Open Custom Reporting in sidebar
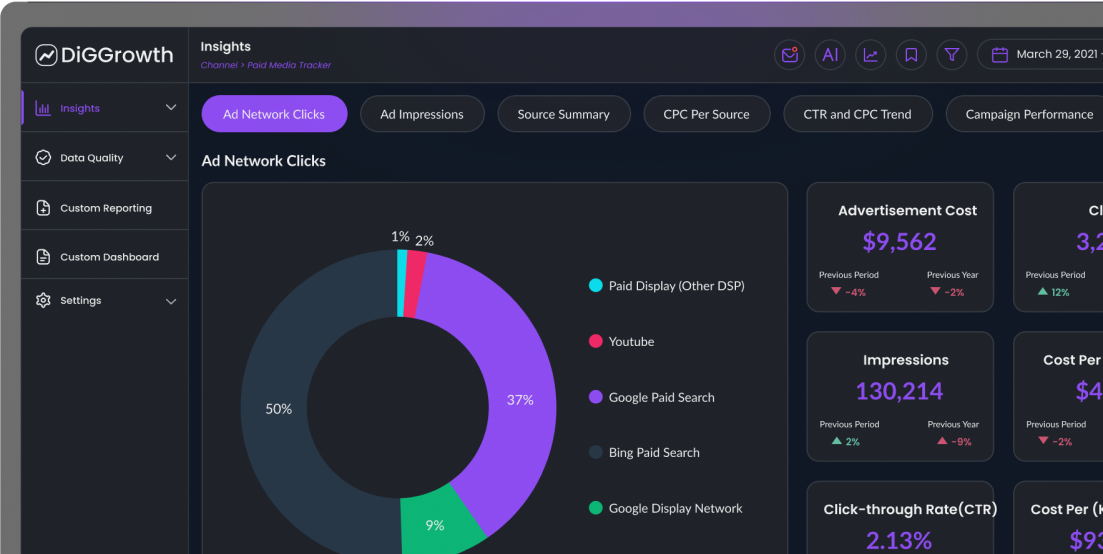 click(x=105, y=208)
